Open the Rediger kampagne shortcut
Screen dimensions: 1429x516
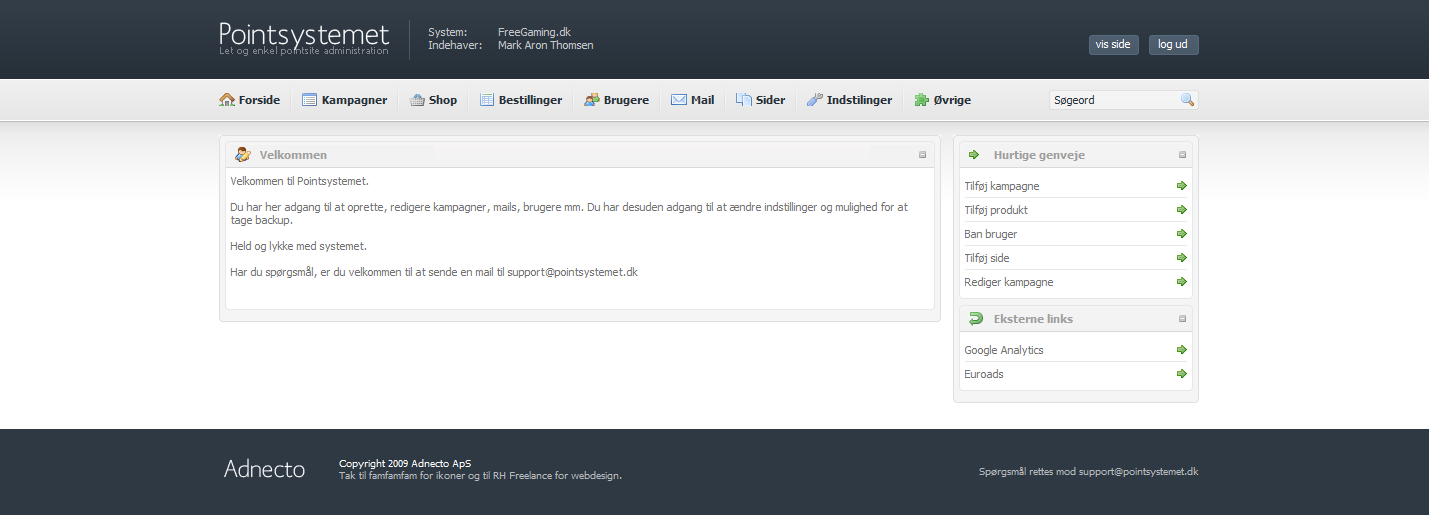tap(1009, 282)
